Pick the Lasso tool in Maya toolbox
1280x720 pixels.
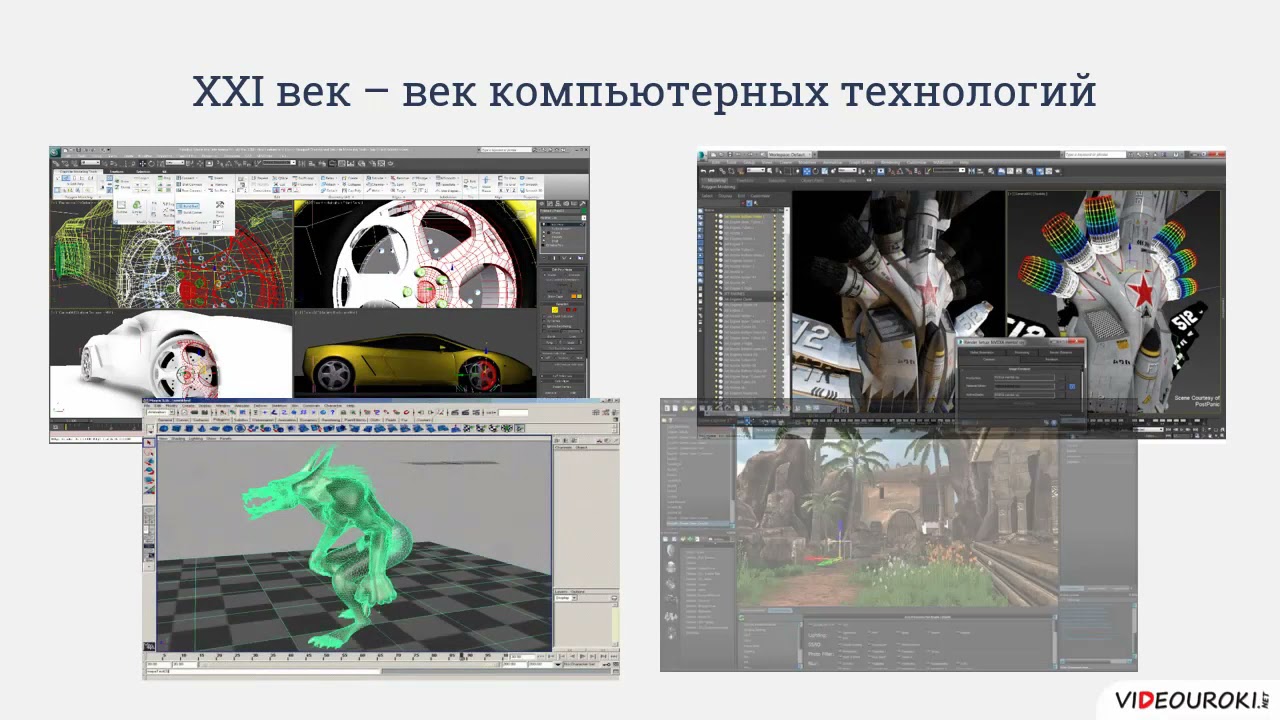[x=149, y=452]
